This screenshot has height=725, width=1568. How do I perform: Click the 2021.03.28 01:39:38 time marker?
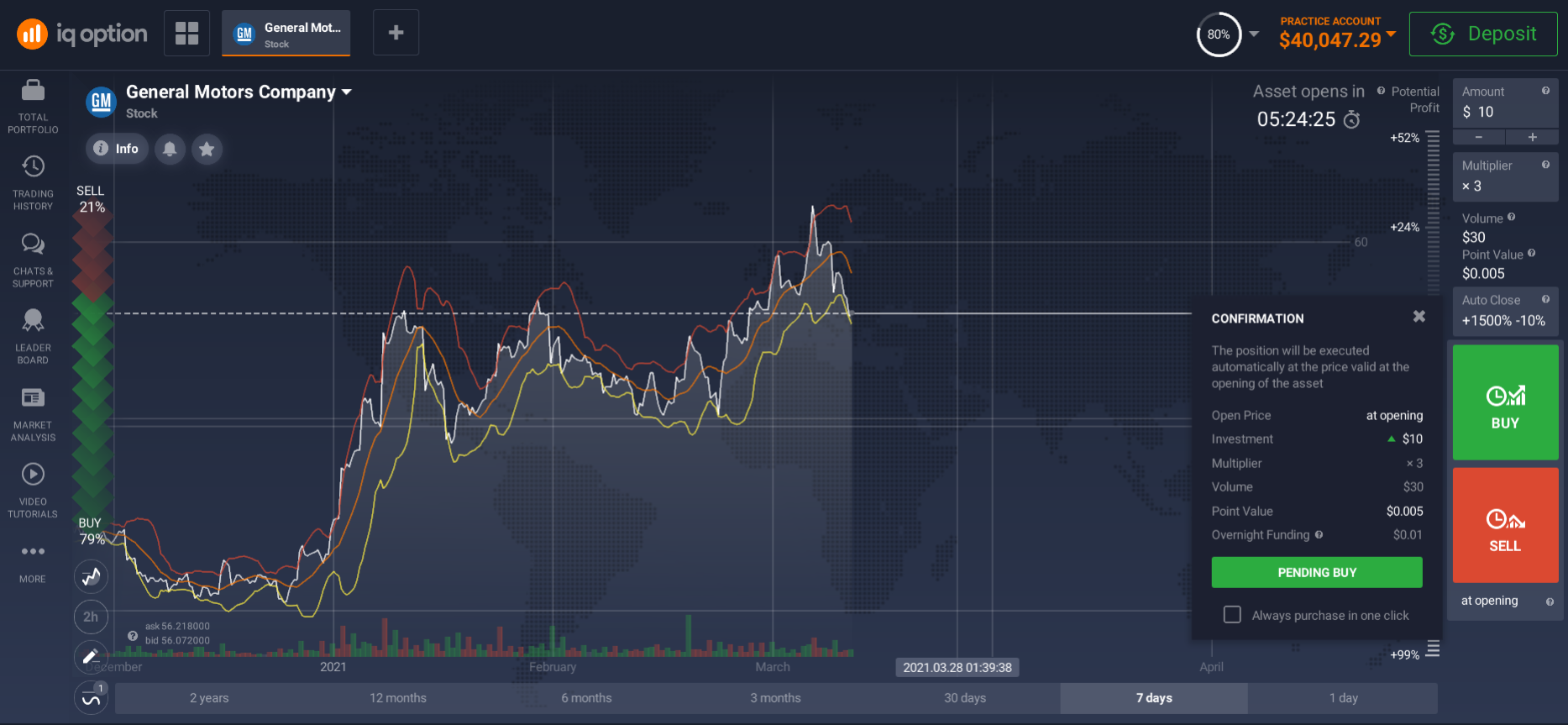click(957, 667)
